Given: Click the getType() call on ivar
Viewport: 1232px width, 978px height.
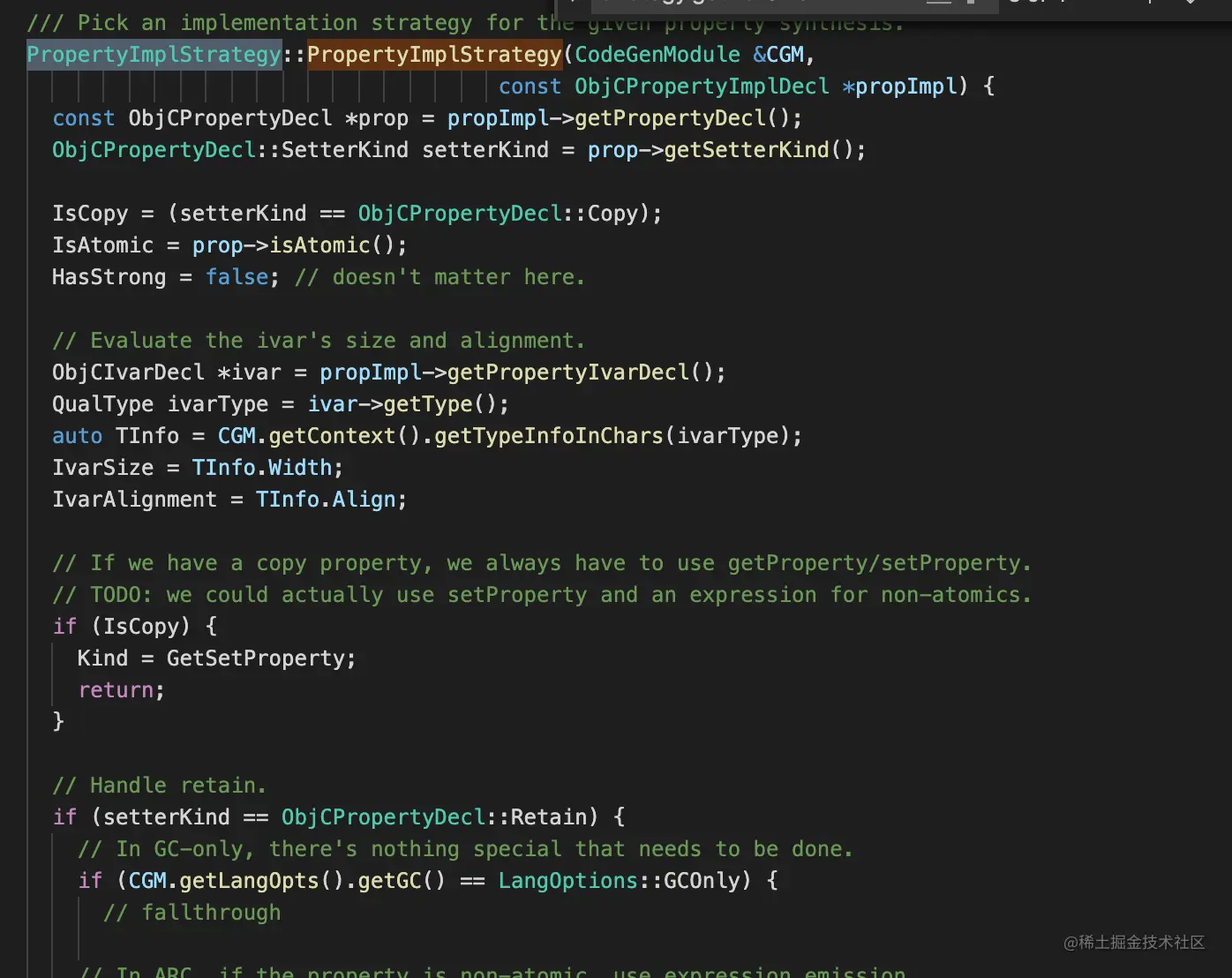Looking at the screenshot, I should (x=440, y=404).
